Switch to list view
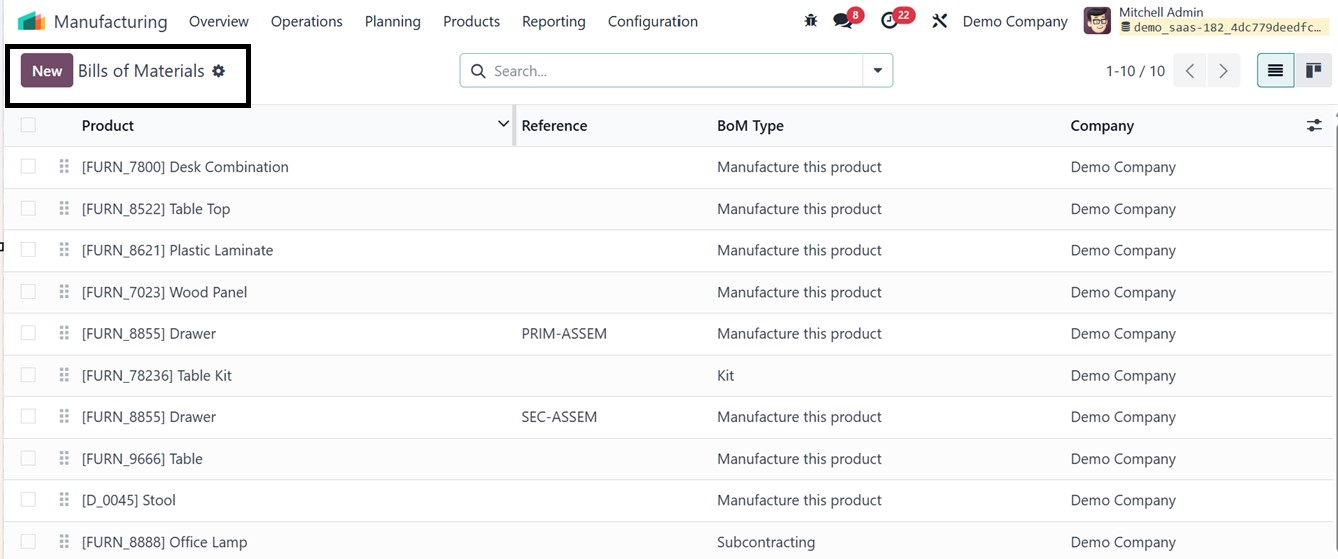Screen dimensions: 1338x559 [1275, 71]
